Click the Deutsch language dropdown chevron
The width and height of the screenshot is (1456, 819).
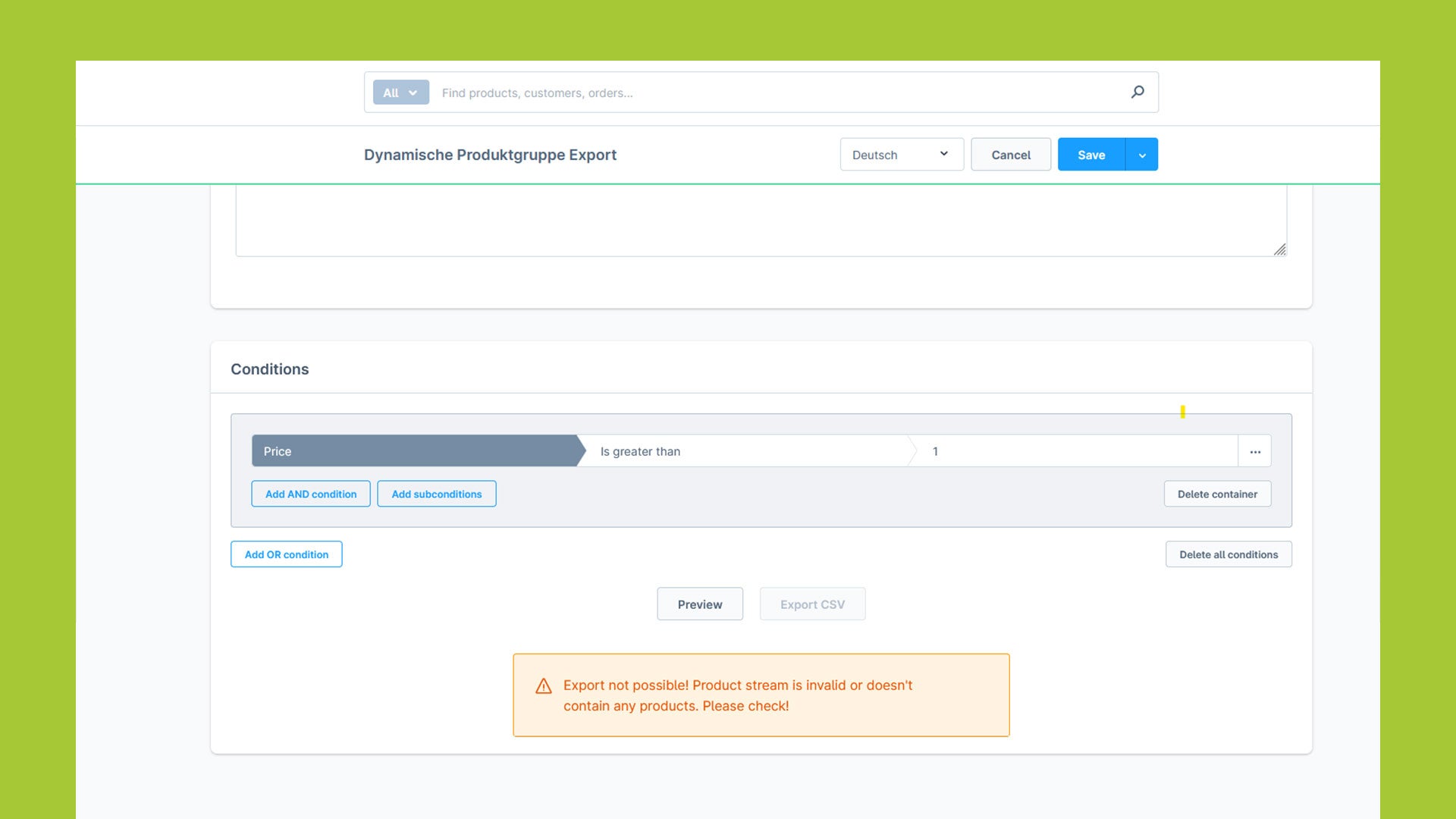tap(943, 154)
